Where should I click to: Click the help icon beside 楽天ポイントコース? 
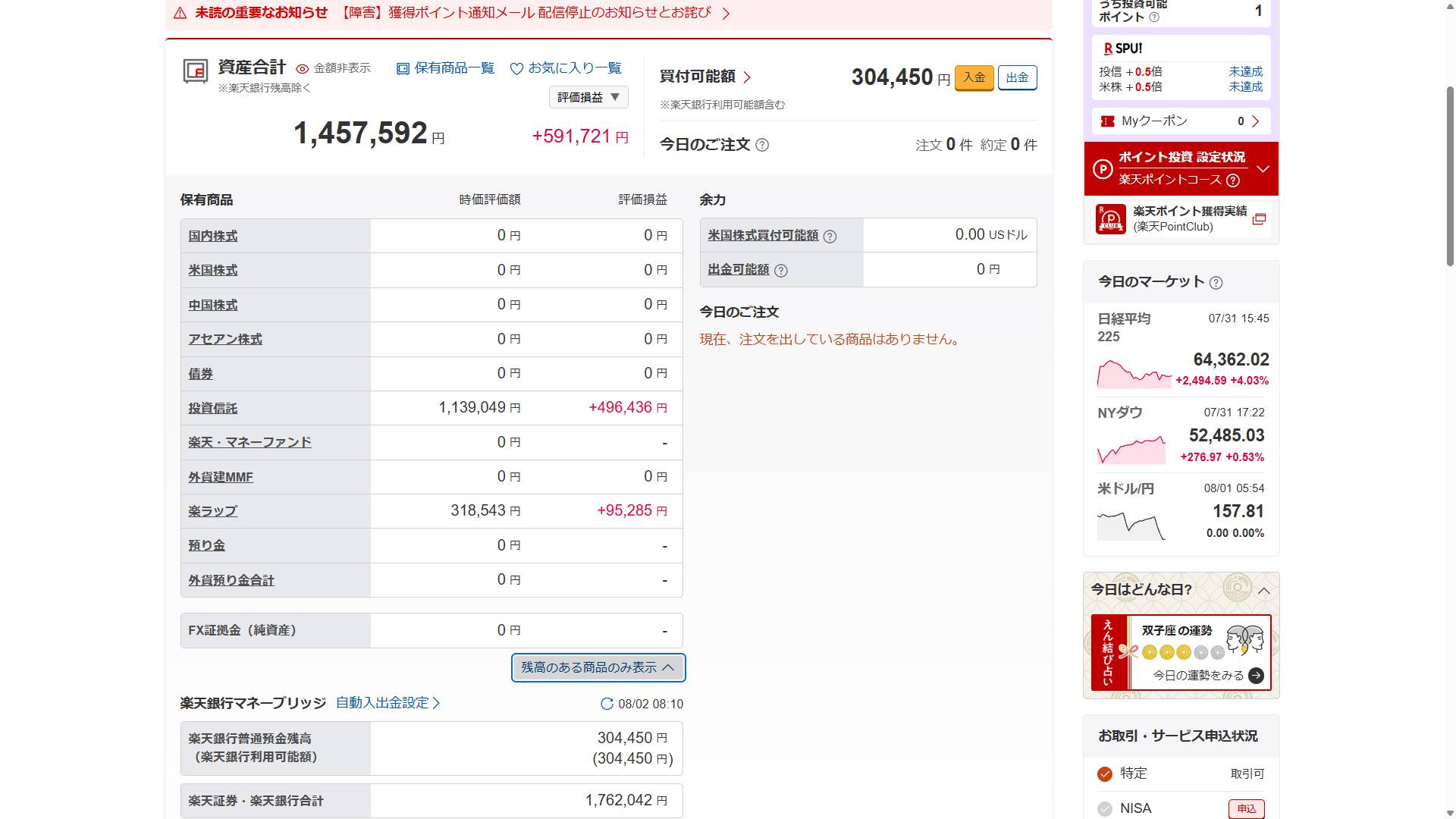pyautogui.click(x=1233, y=180)
